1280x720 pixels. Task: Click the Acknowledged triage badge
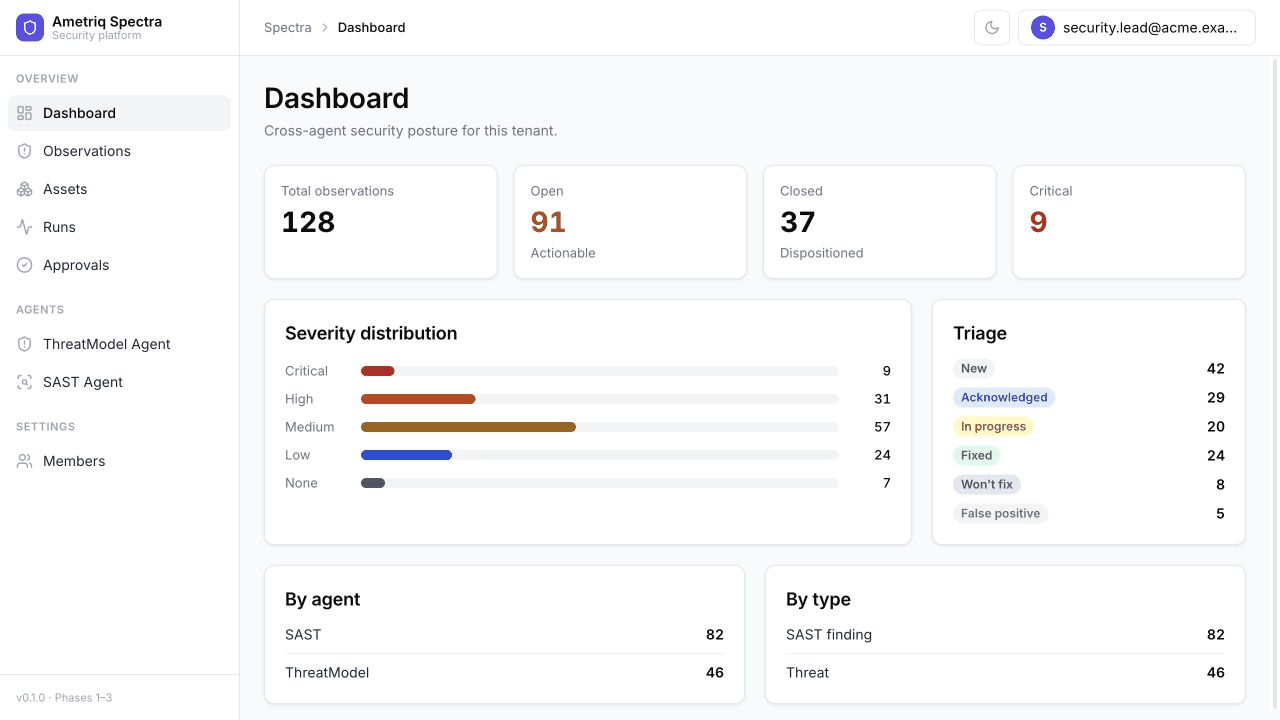(x=1004, y=397)
